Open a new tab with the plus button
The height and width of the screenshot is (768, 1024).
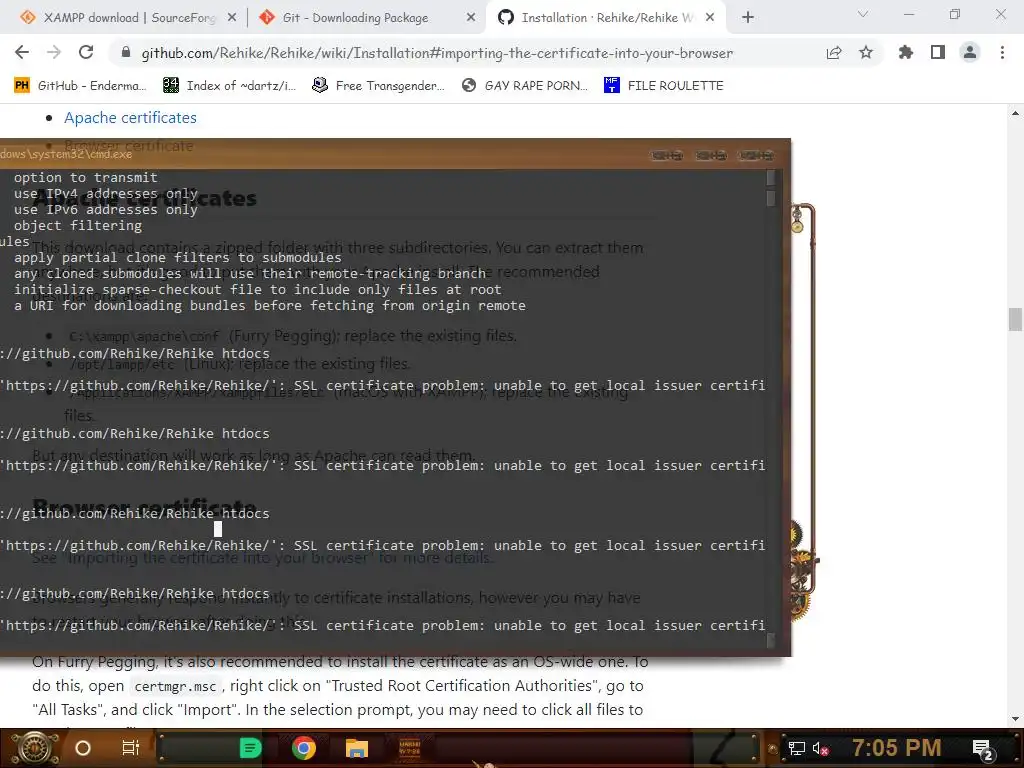[748, 18]
